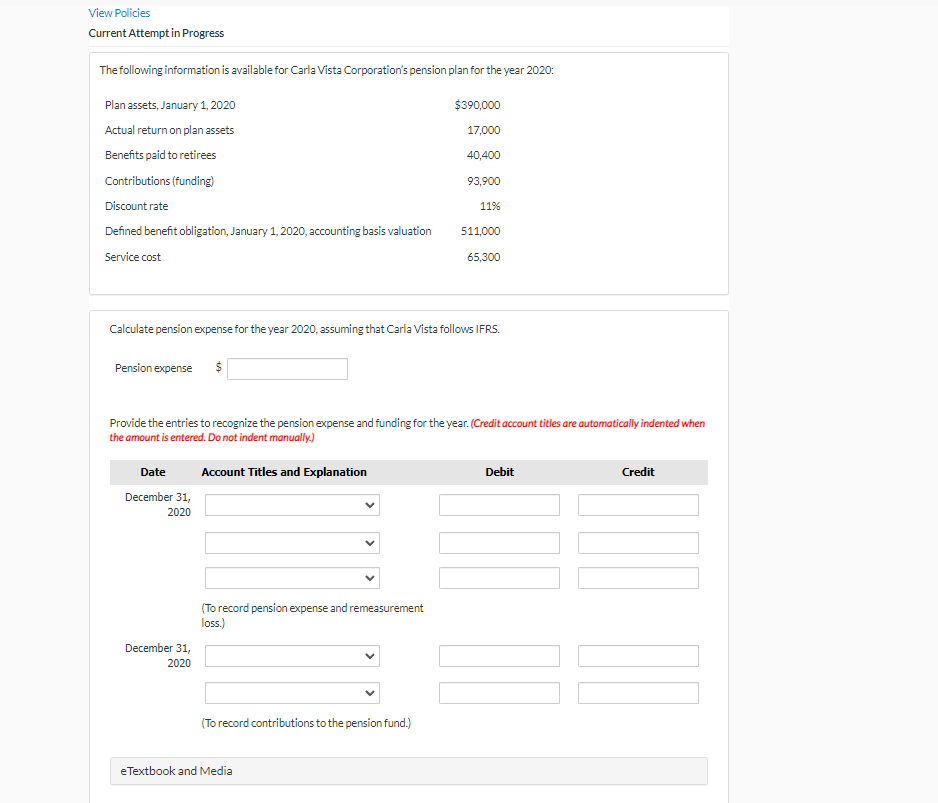Click the final row credit field

[637, 692]
